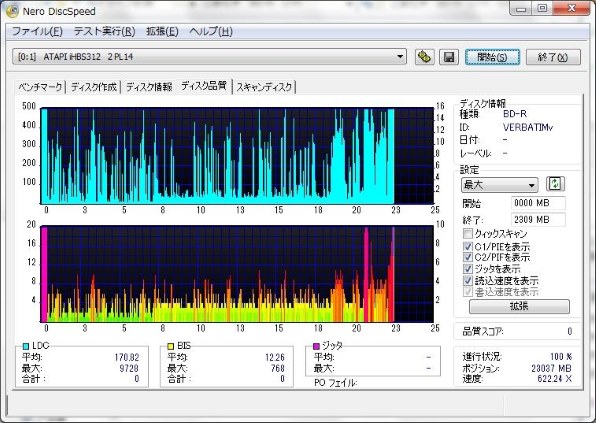Toggle the C2/PIFを表示 checkbox

tap(468, 257)
